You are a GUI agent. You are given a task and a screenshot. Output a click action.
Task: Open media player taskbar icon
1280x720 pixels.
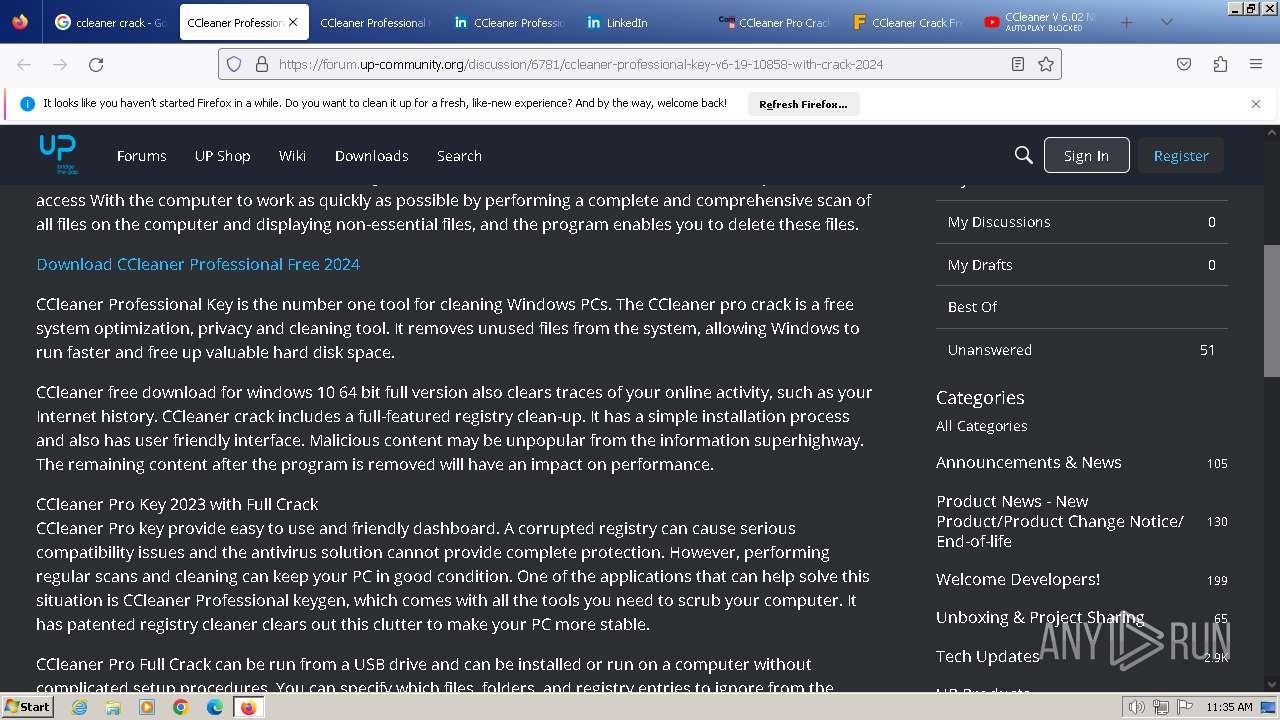147,707
